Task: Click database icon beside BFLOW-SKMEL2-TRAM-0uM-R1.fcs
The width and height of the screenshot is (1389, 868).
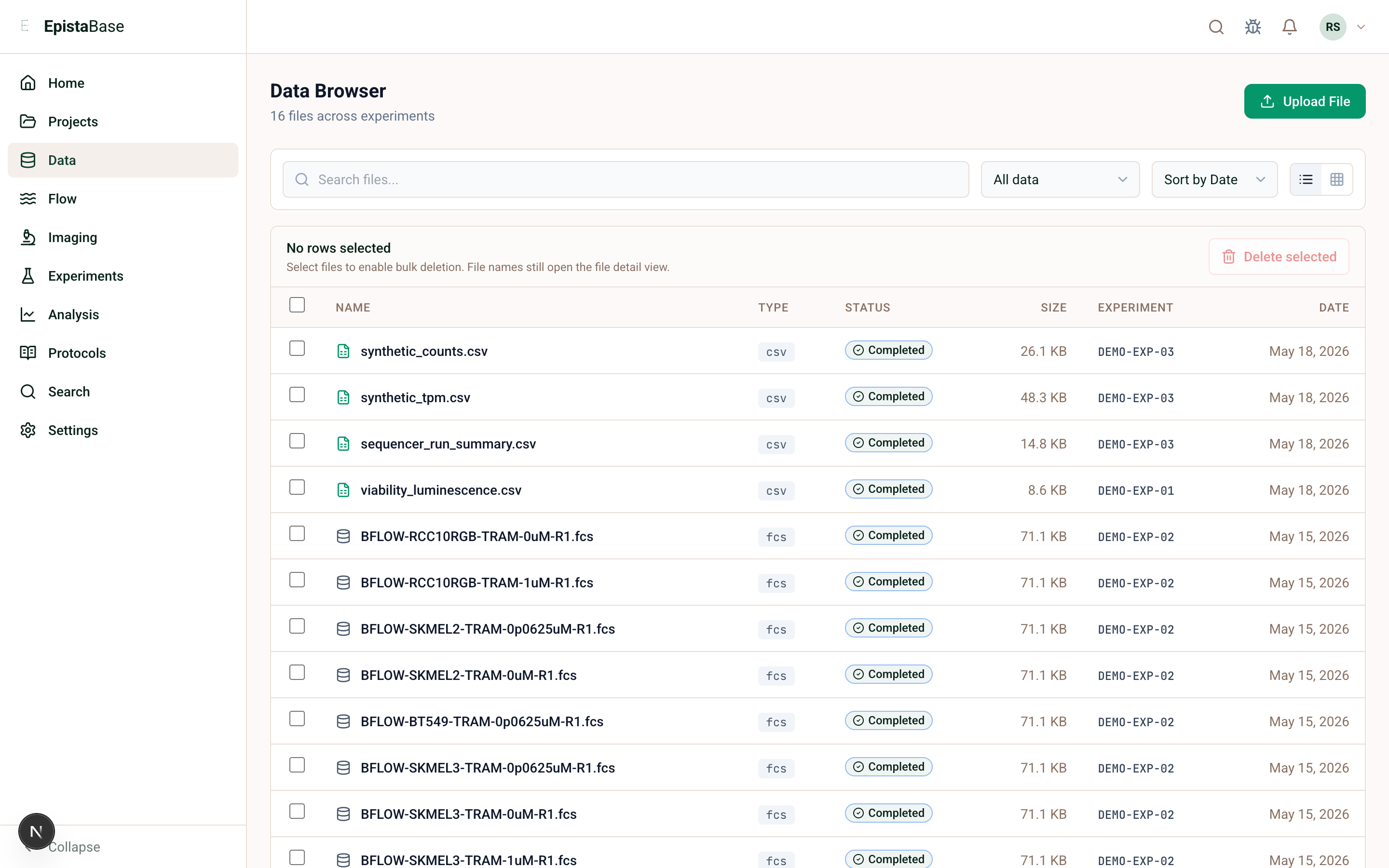Action: 343,675
